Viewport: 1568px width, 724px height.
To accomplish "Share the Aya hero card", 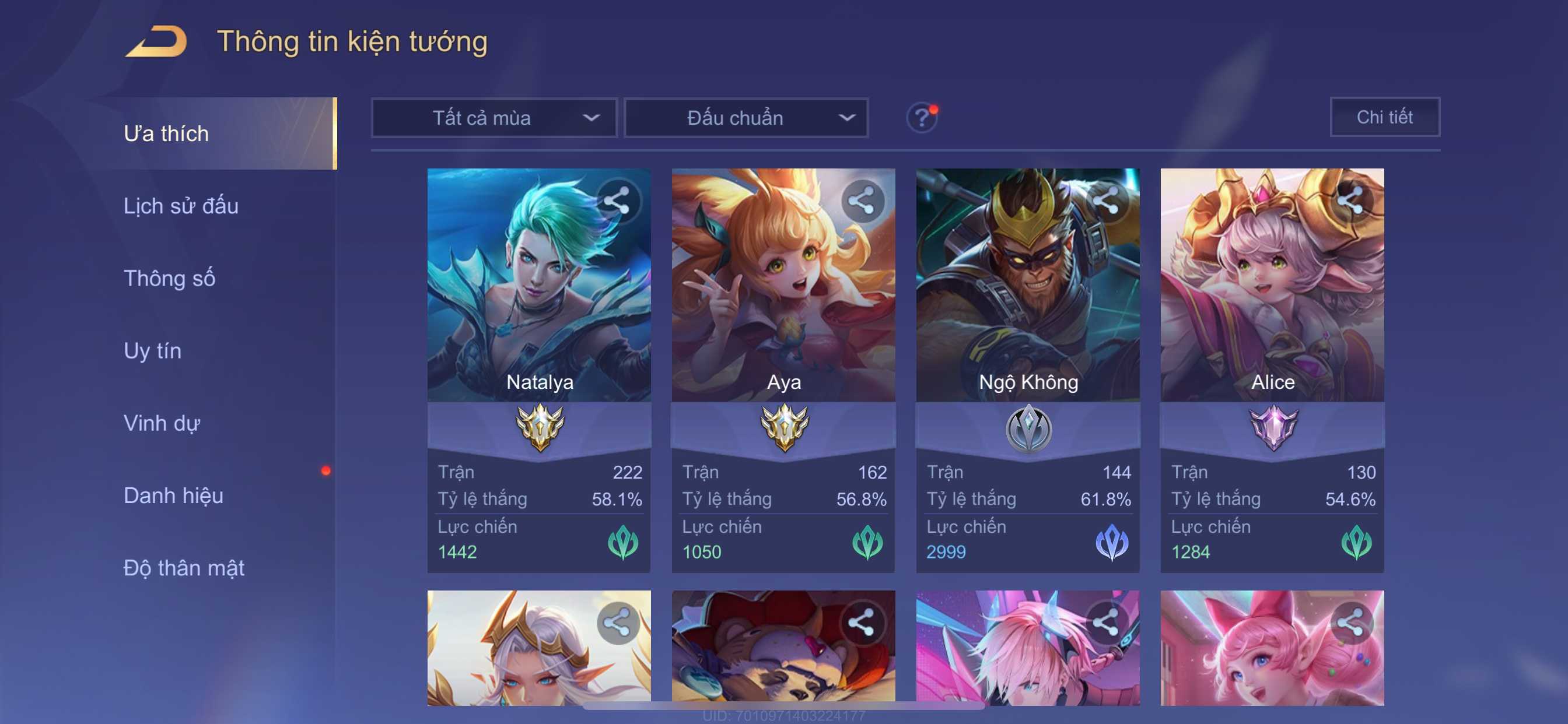I will pyautogui.click(x=862, y=201).
